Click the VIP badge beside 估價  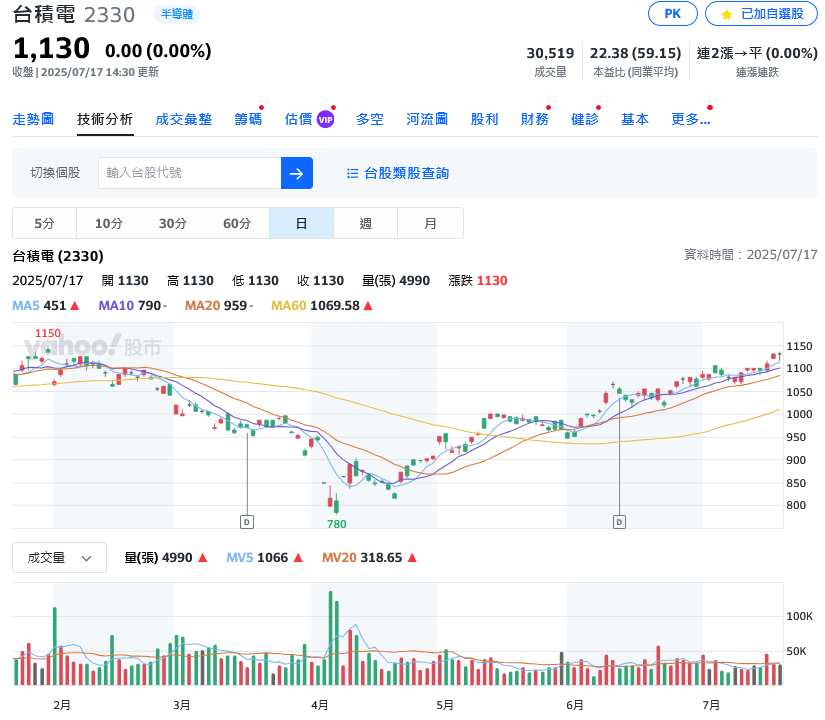pos(325,119)
